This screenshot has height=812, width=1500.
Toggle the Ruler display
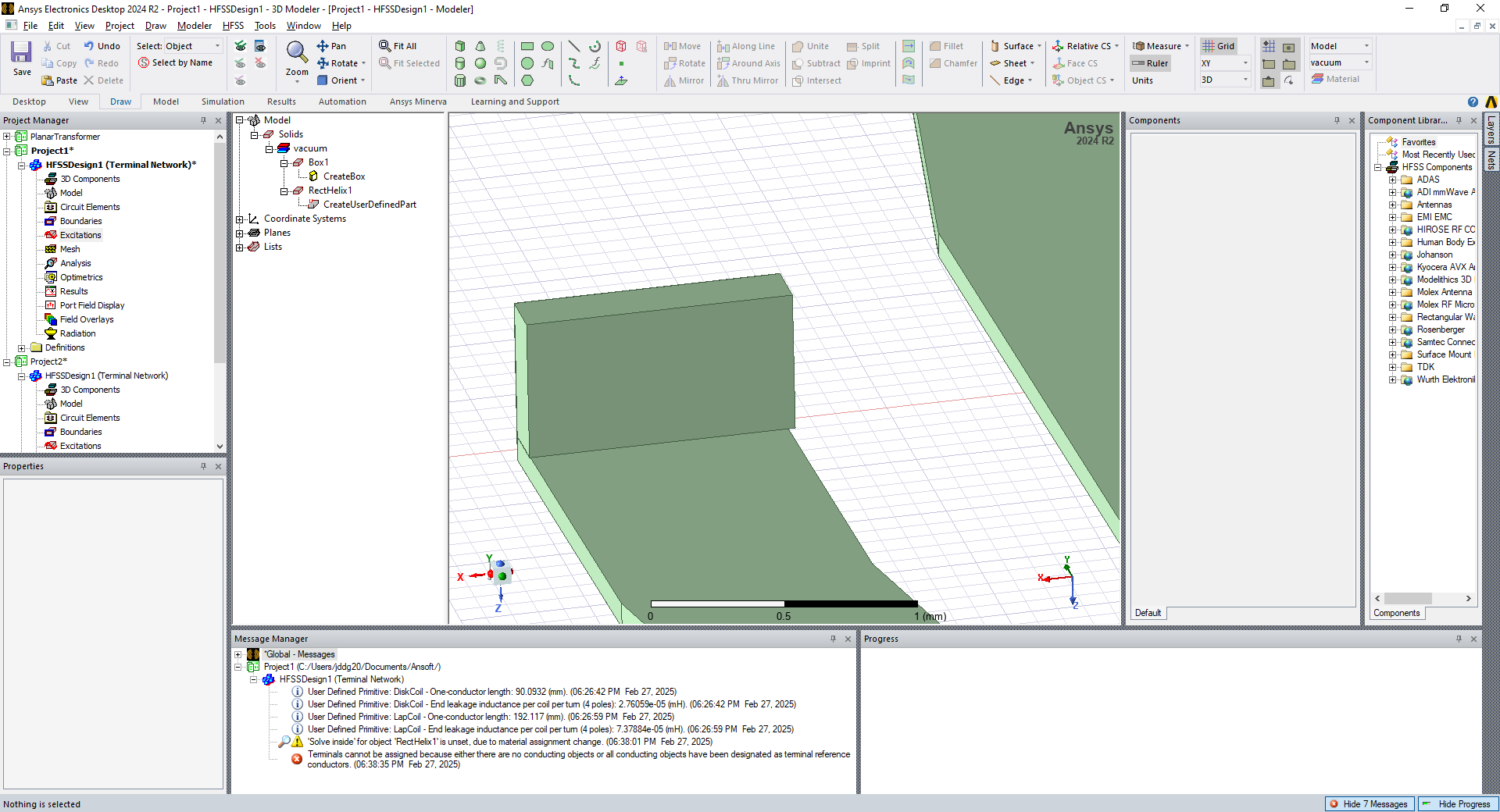(1150, 63)
